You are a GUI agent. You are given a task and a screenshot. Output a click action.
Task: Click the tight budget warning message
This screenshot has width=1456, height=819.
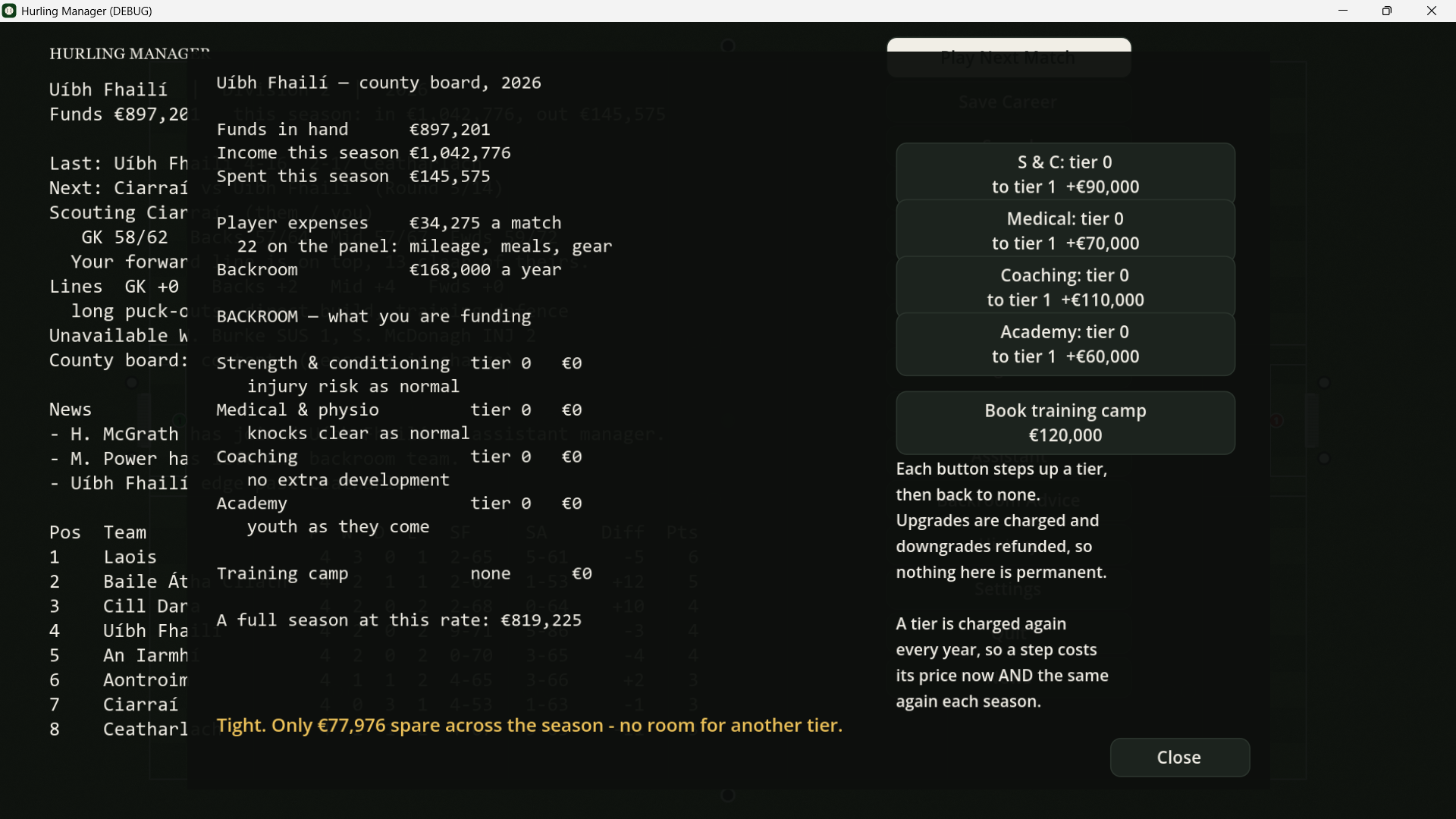click(529, 726)
